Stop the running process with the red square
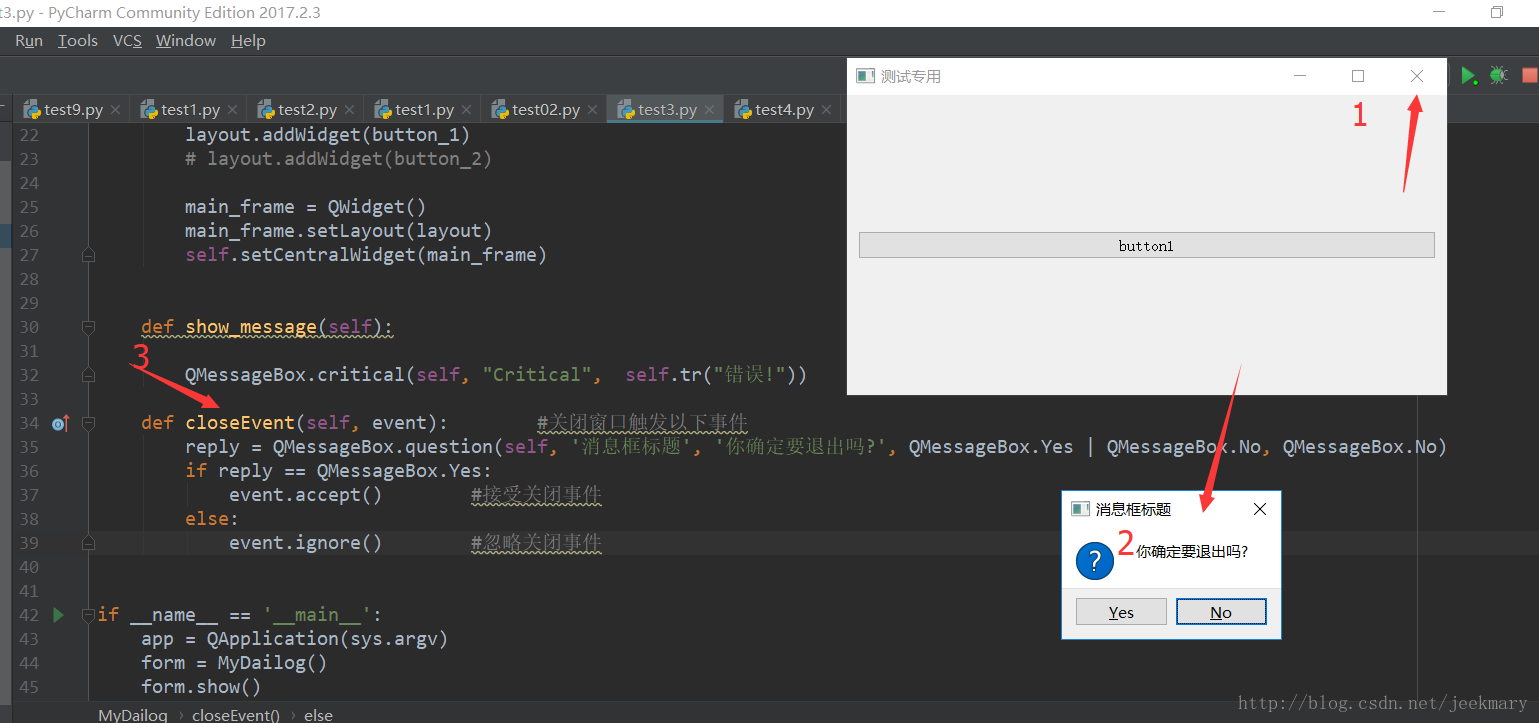Viewport: 1539px width, 723px height. [x=1529, y=75]
